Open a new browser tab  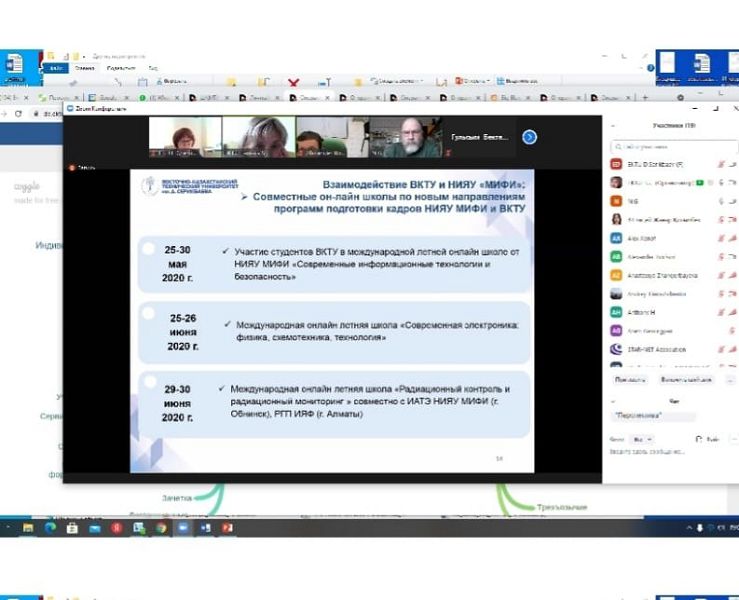tap(645, 98)
